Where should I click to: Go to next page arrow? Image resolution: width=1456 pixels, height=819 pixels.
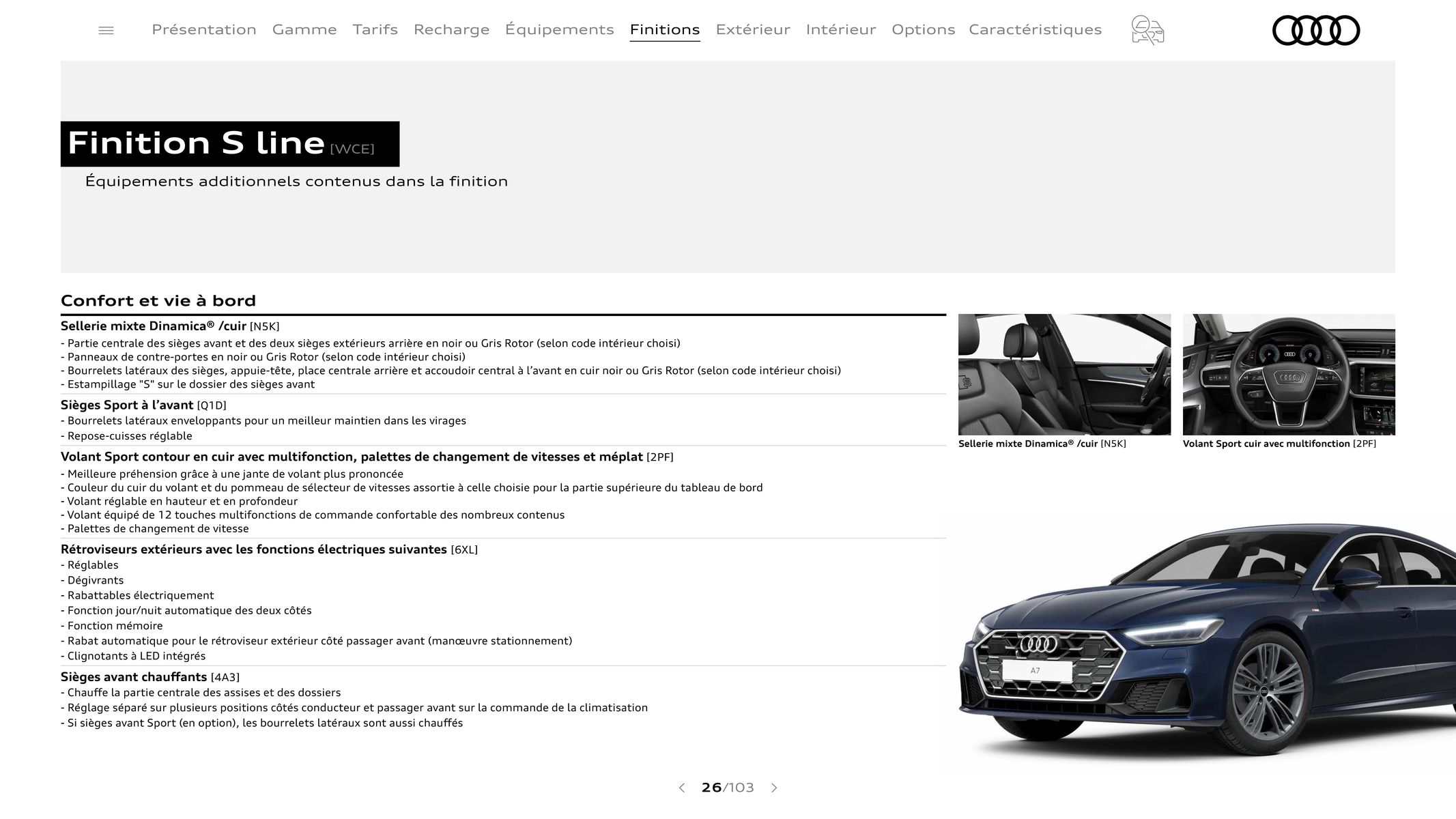point(774,788)
